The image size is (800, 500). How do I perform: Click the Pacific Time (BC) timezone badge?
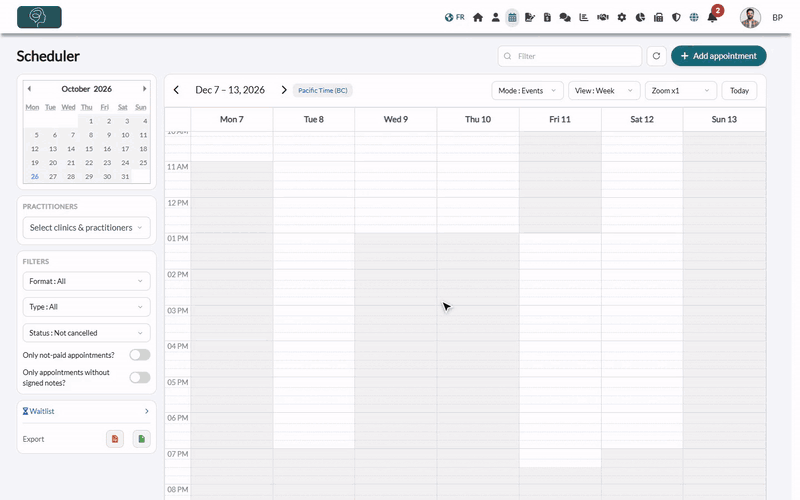pos(322,90)
